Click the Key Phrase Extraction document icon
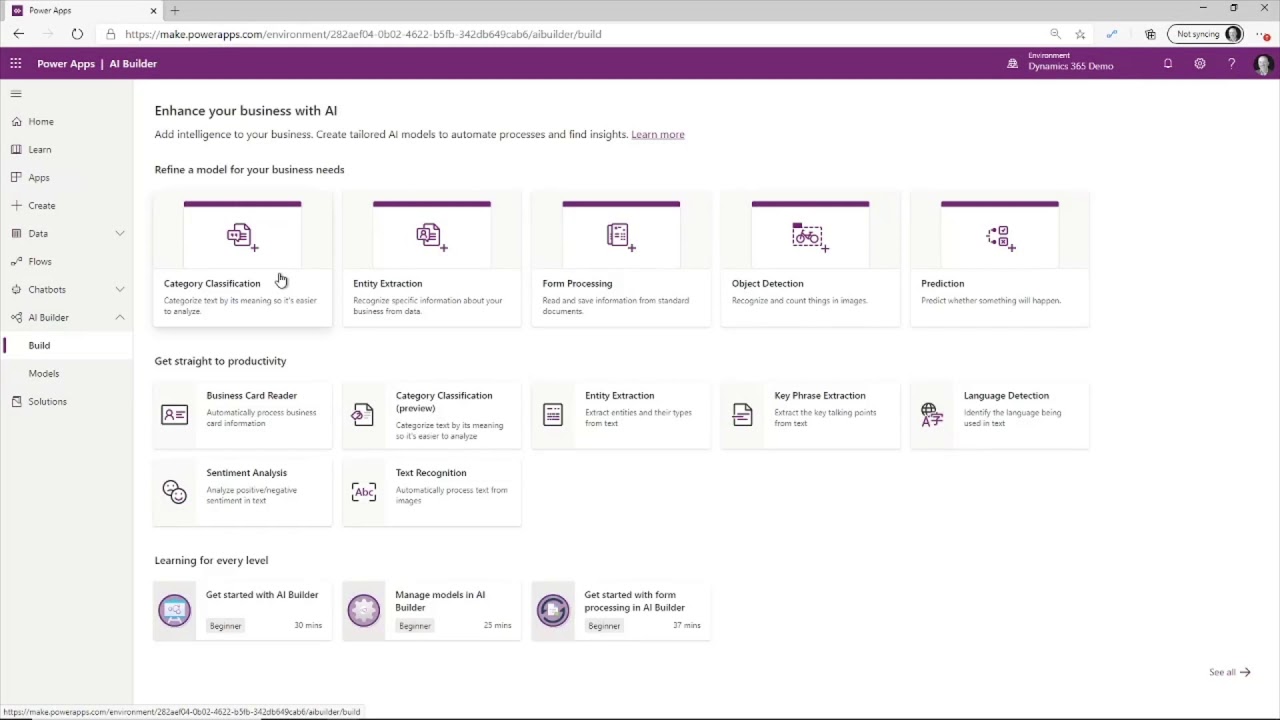 click(742, 414)
